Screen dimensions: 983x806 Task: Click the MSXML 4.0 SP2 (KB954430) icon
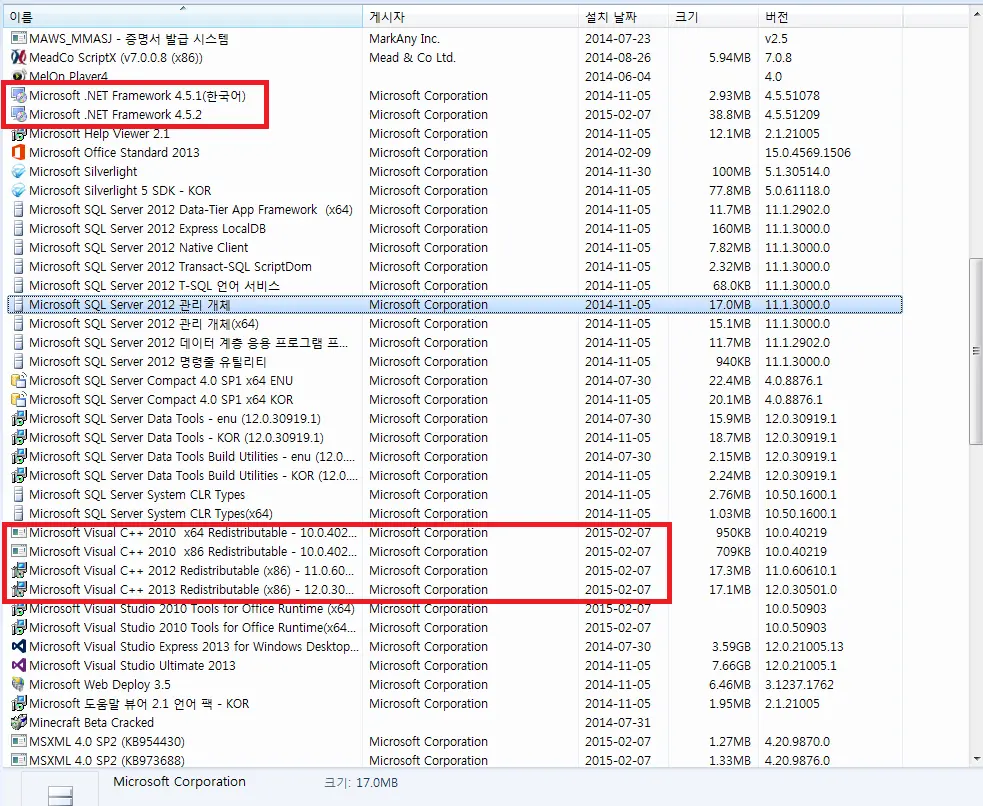19,741
